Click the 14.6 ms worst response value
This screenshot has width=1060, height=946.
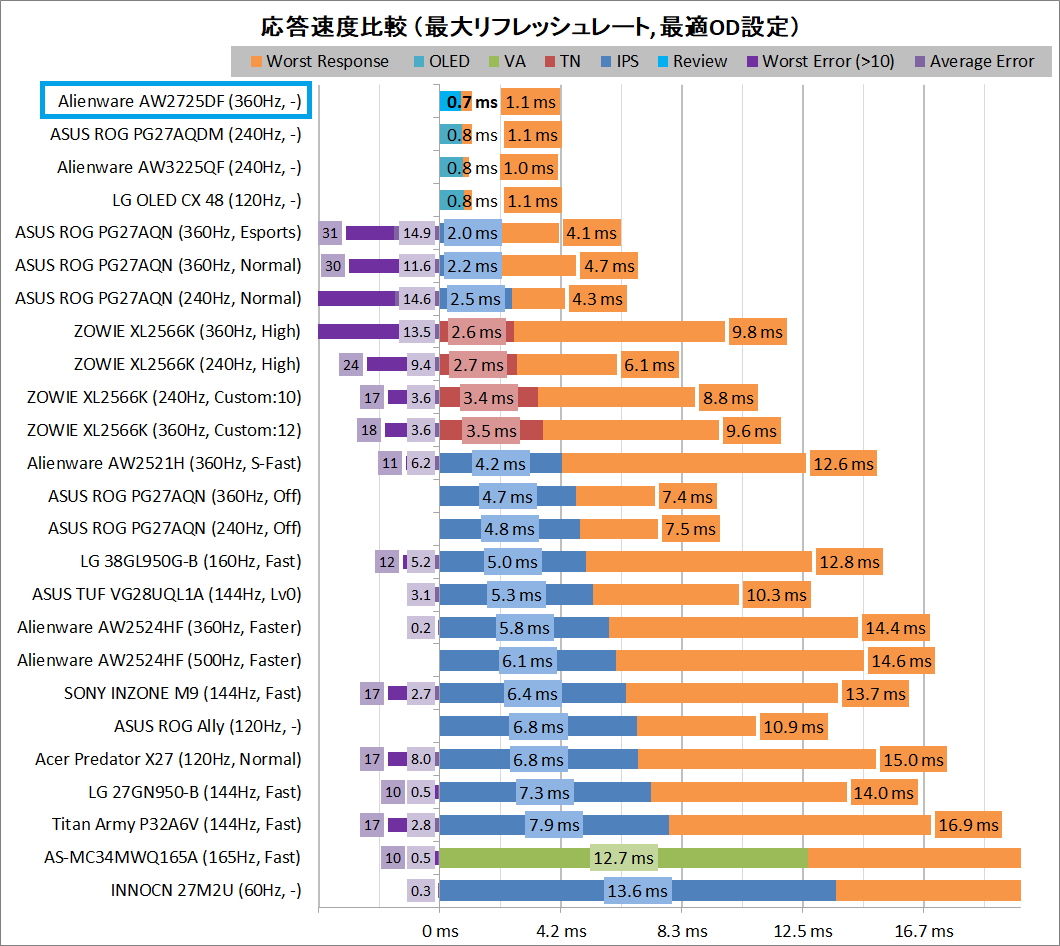coord(901,661)
